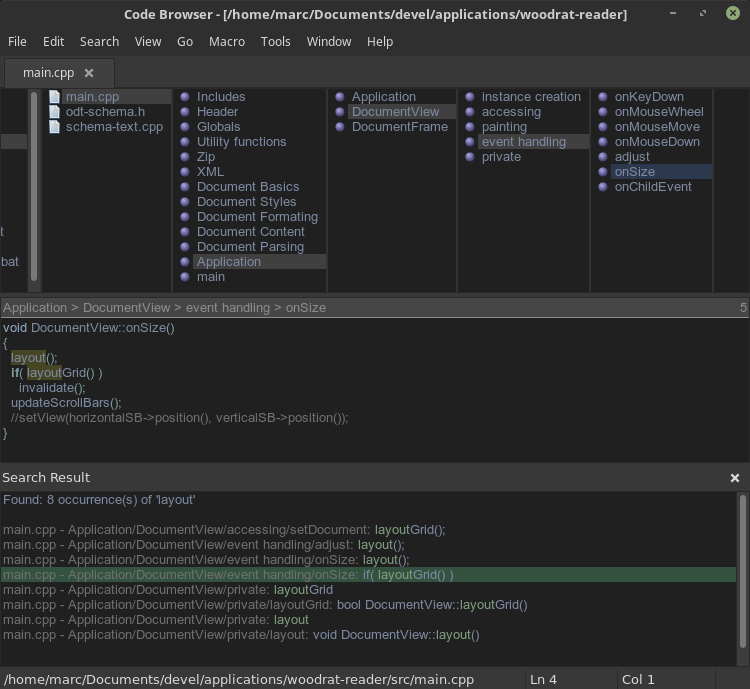
Task: Click the bullet icon beside onMouseMove
Action: [x=603, y=127]
